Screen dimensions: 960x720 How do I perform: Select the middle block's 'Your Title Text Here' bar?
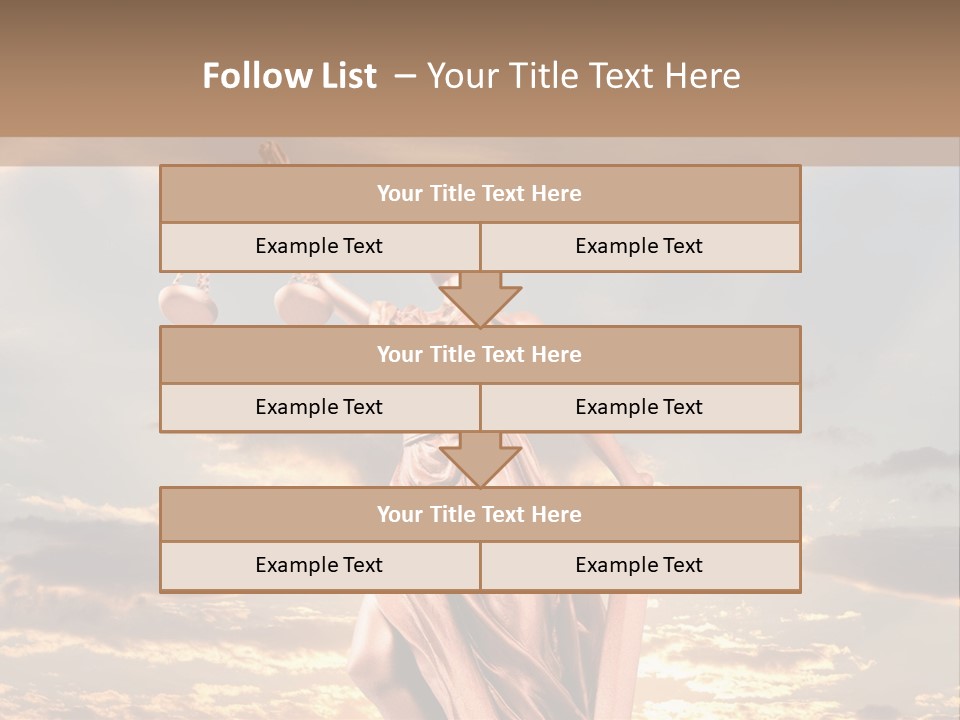[479, 354]
